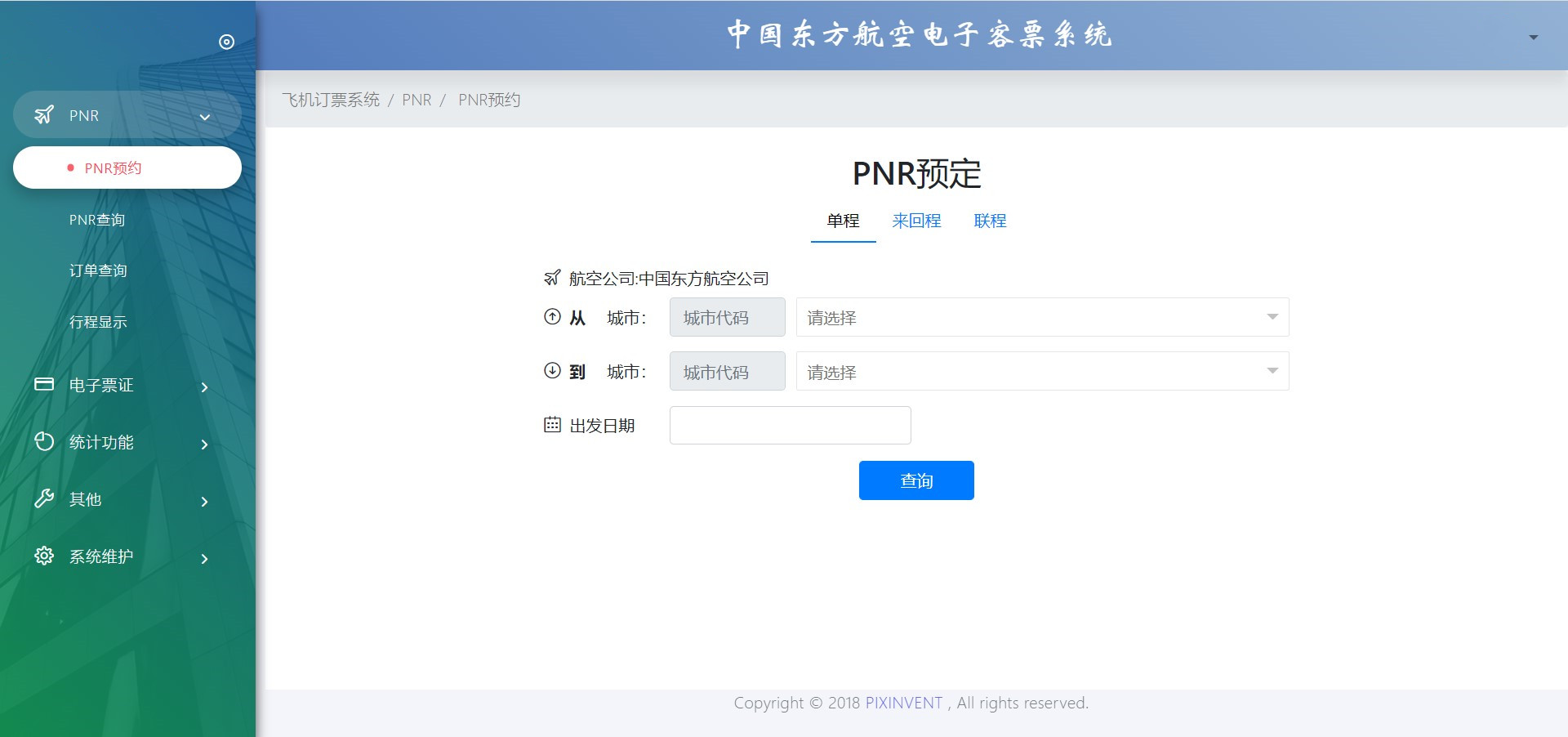Click the 航空公司:中国东方航空公司 label
Viewport: 1568px width, 737px height.
[x=669, y=279]
